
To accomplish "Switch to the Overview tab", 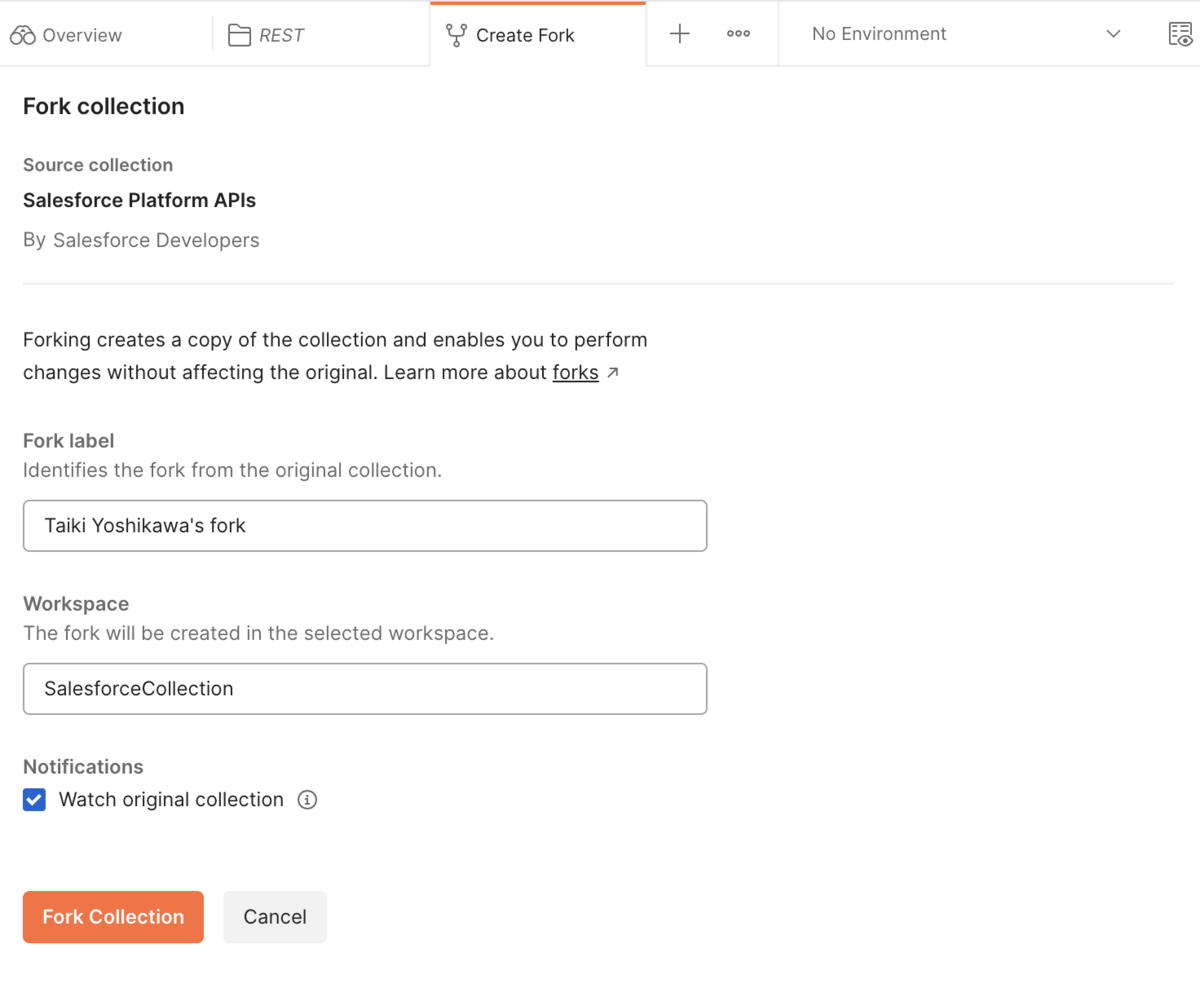I will pos(82,35).
